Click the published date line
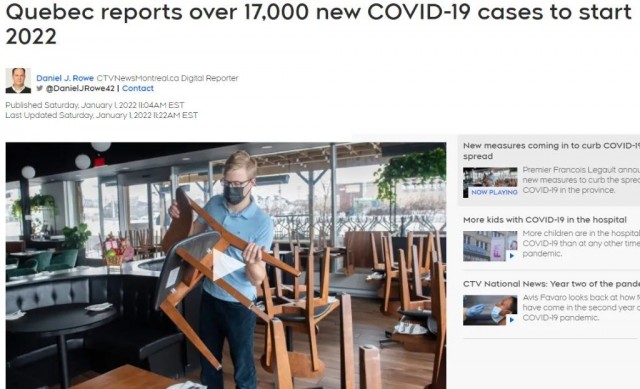This screenshot has width=640, height=389. (x=95, y=105)
